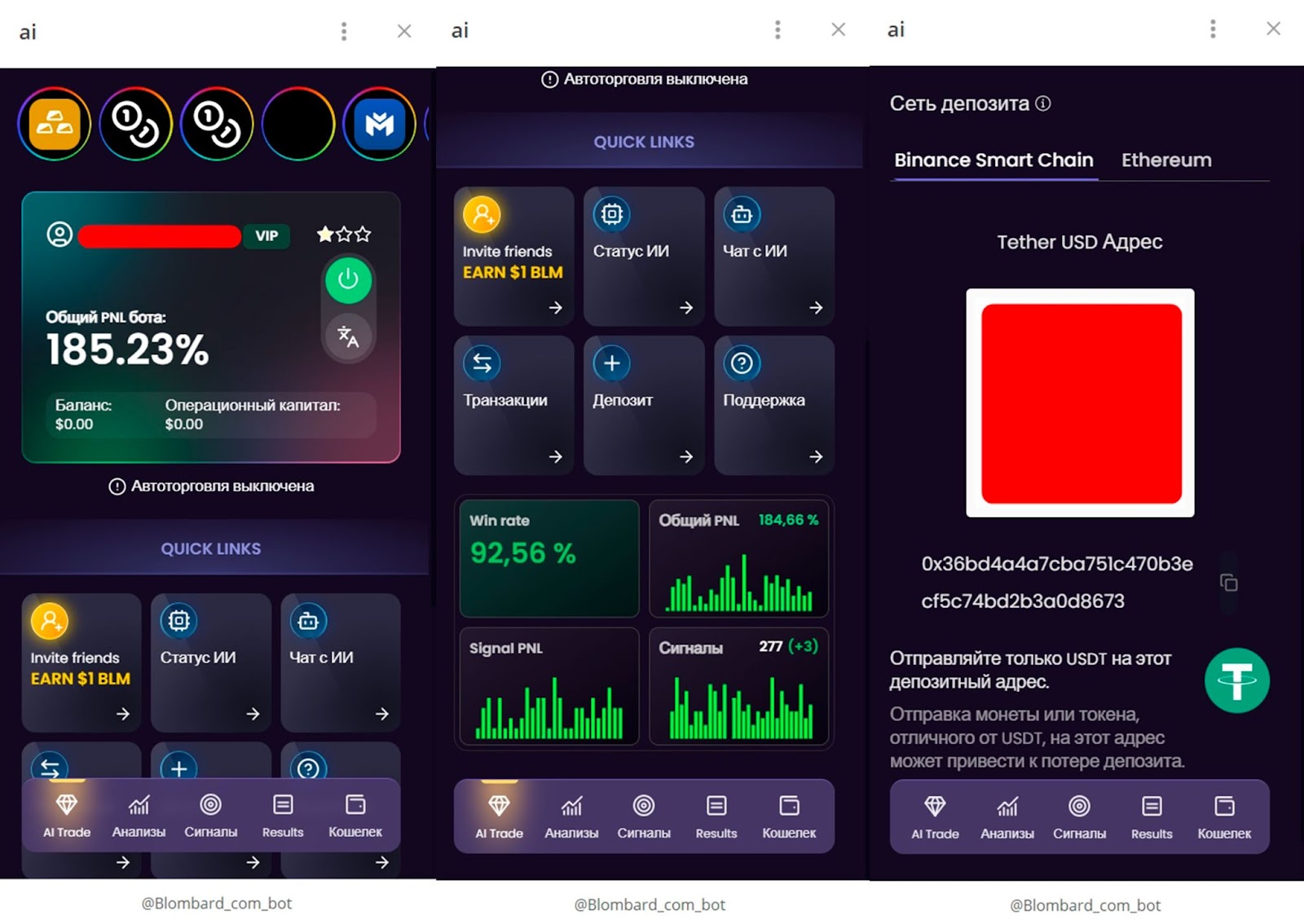Open Сигналы tab in middle panel's bottom bar
Viewport: 1304px width, 924px height.
click(x=643, y=816)
